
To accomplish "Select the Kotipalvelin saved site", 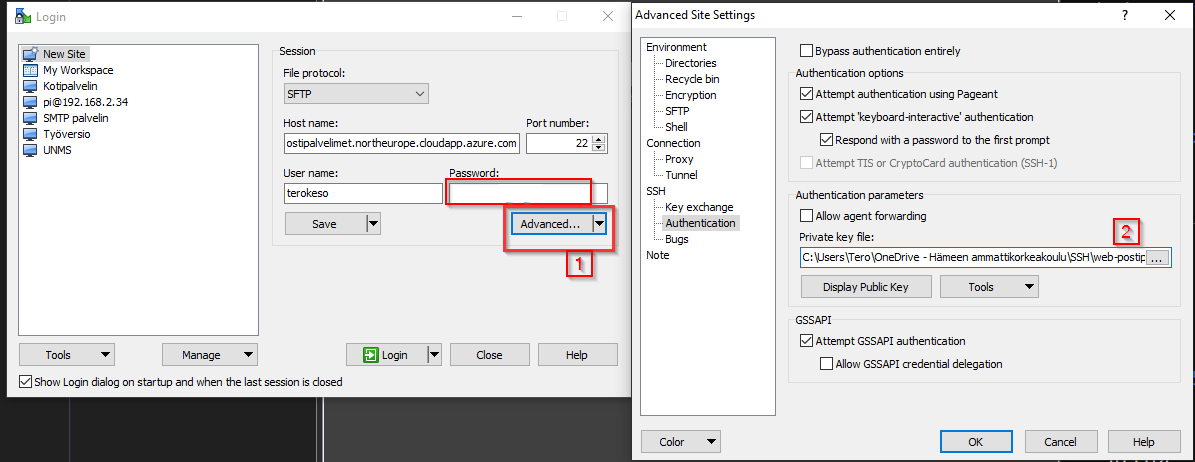I will point(70,86).
